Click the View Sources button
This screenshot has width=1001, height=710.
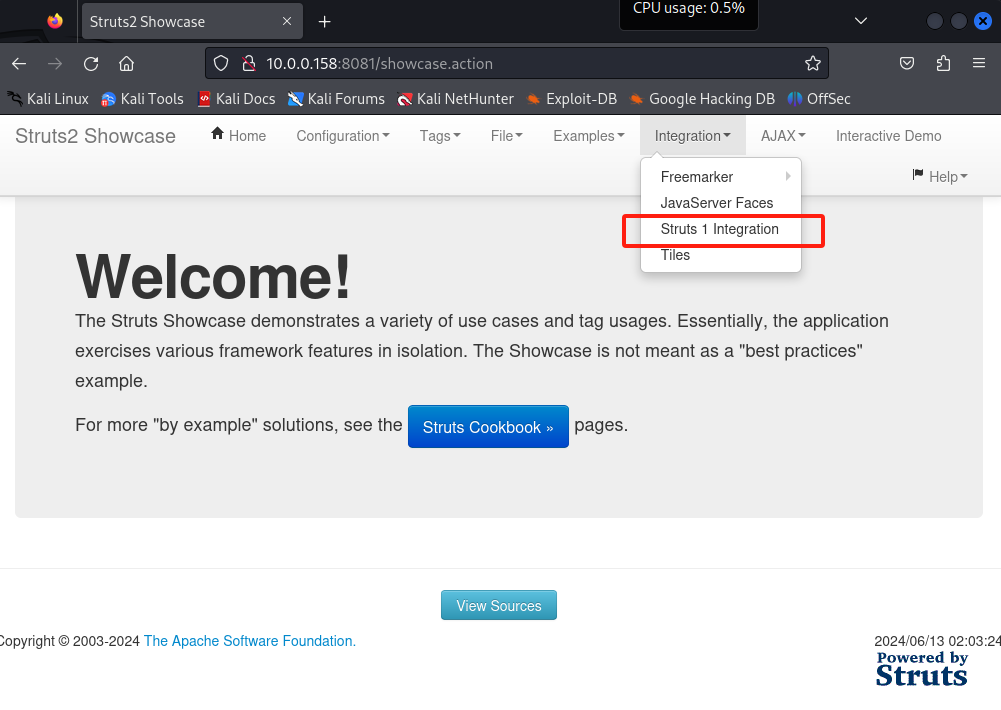[499, 605]
